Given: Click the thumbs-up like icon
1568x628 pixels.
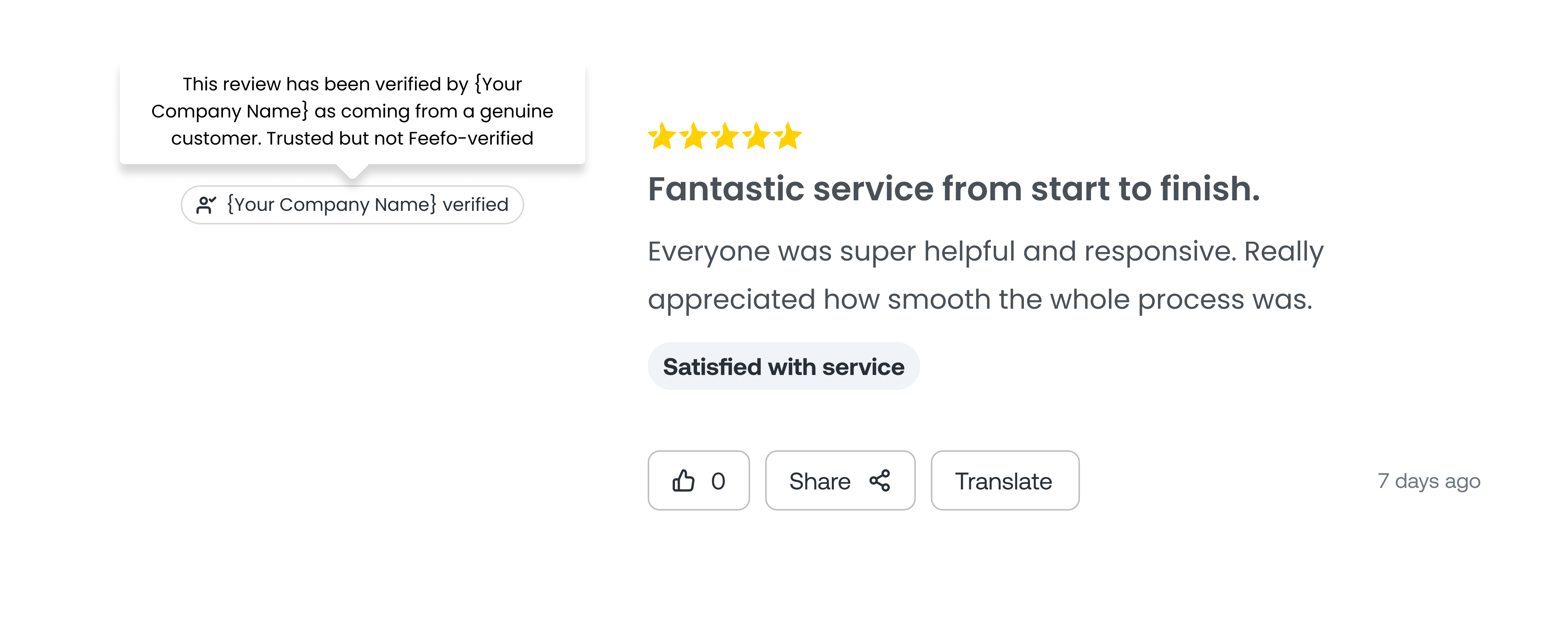Looking at the screenshot, I should (x=683, y=481).
